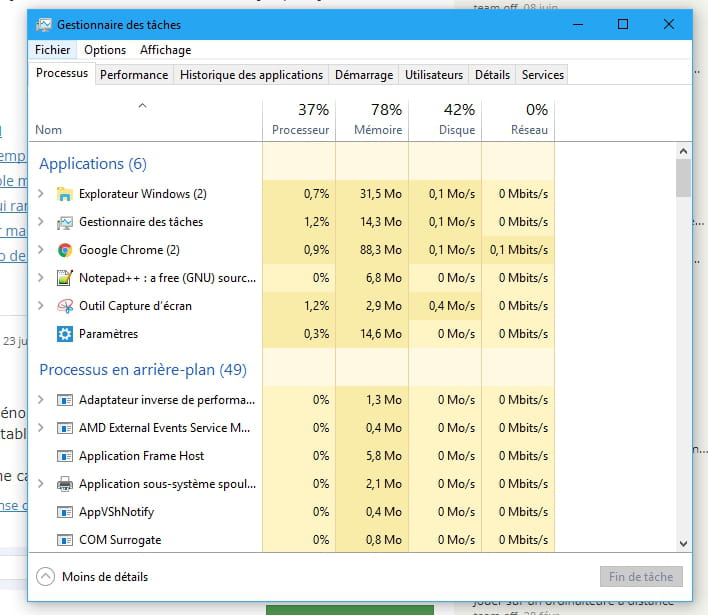Screen dimensions: 708x615
Task: Switch to the Utilisateurs tab
Action: 434,75
